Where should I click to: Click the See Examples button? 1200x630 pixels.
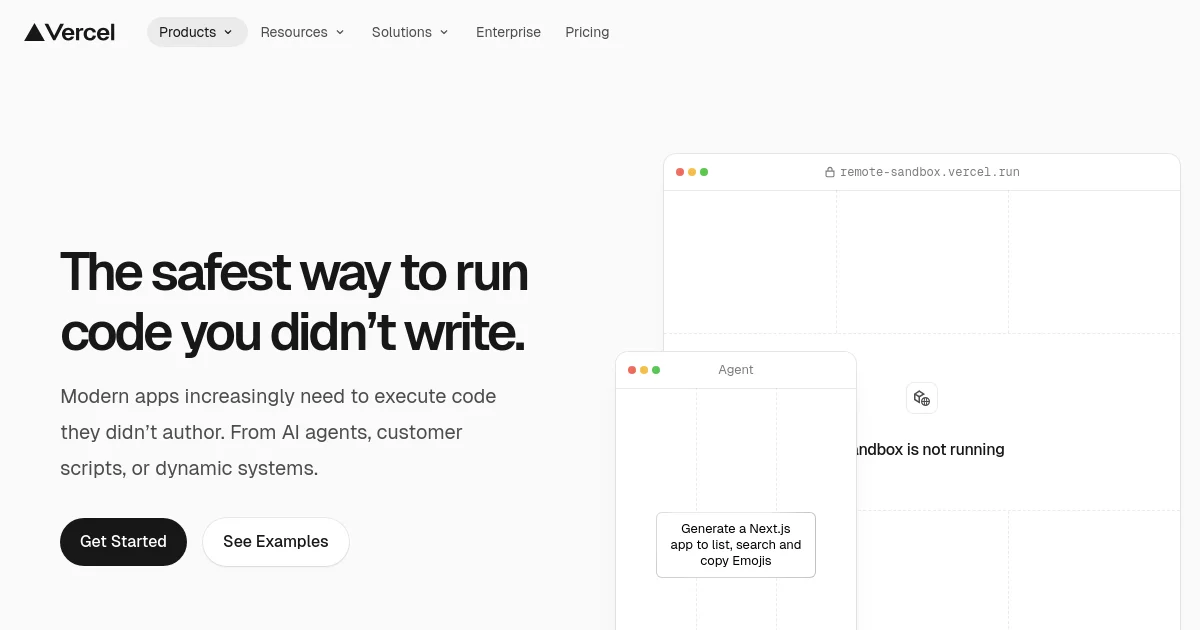[x=276, y=542]
